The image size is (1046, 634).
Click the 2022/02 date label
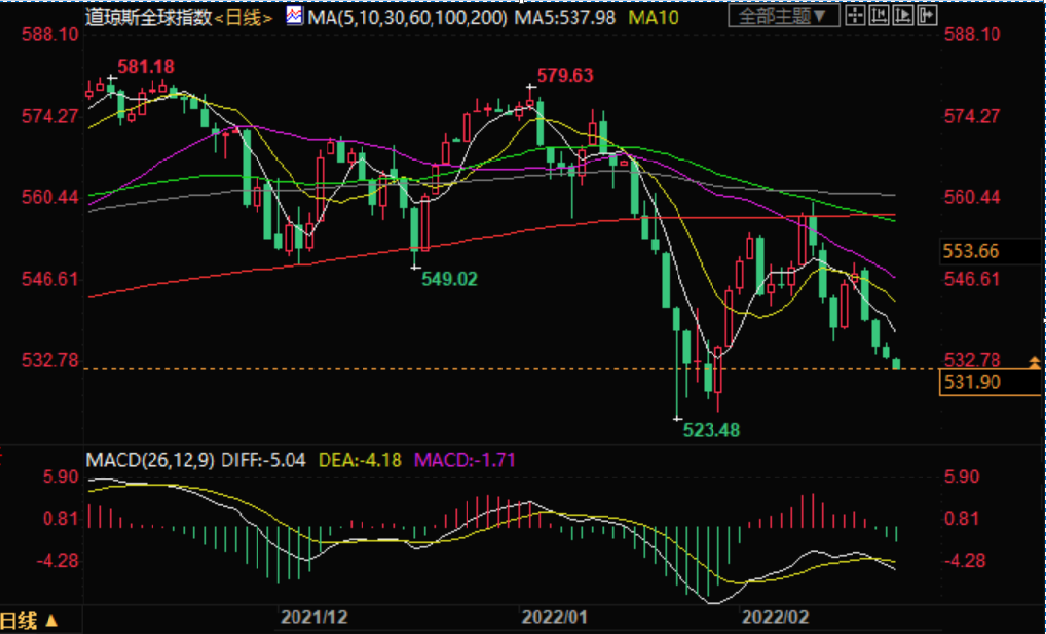775,617
